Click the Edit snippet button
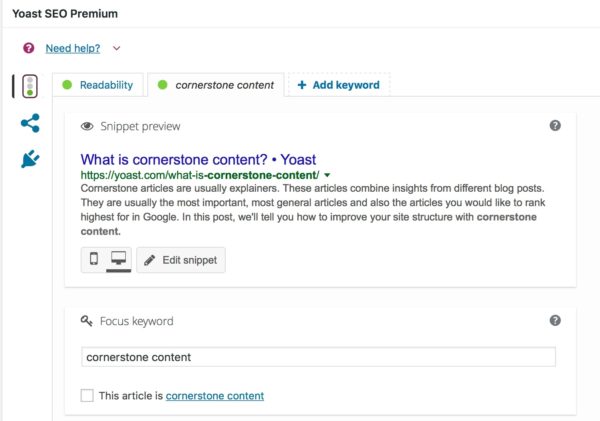This screenshot has width=600, height=421. 181,260
